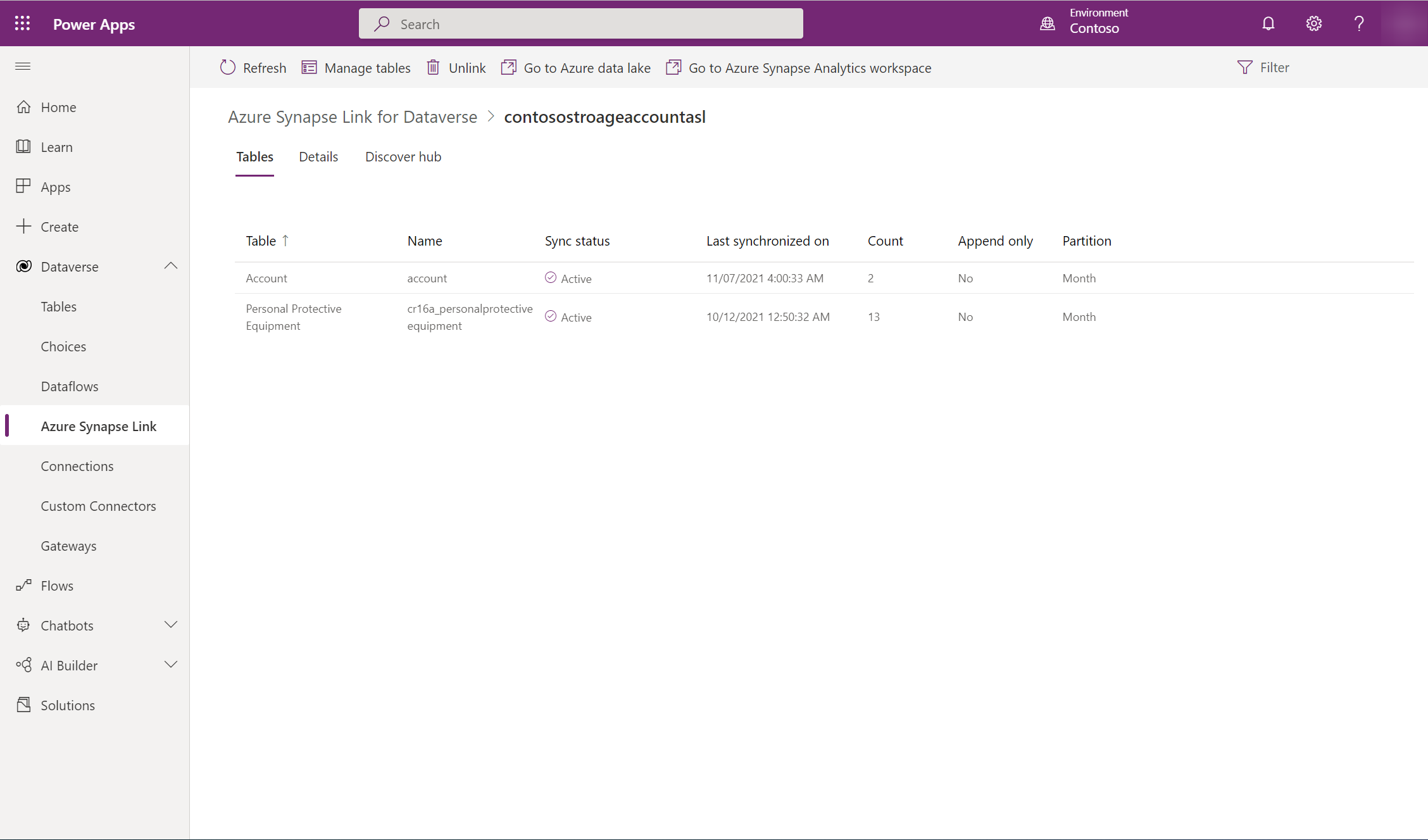This screenshot has width=1428, height=840.
Task: Click the notifications bell icon
Action: (x=1268, y=23)
